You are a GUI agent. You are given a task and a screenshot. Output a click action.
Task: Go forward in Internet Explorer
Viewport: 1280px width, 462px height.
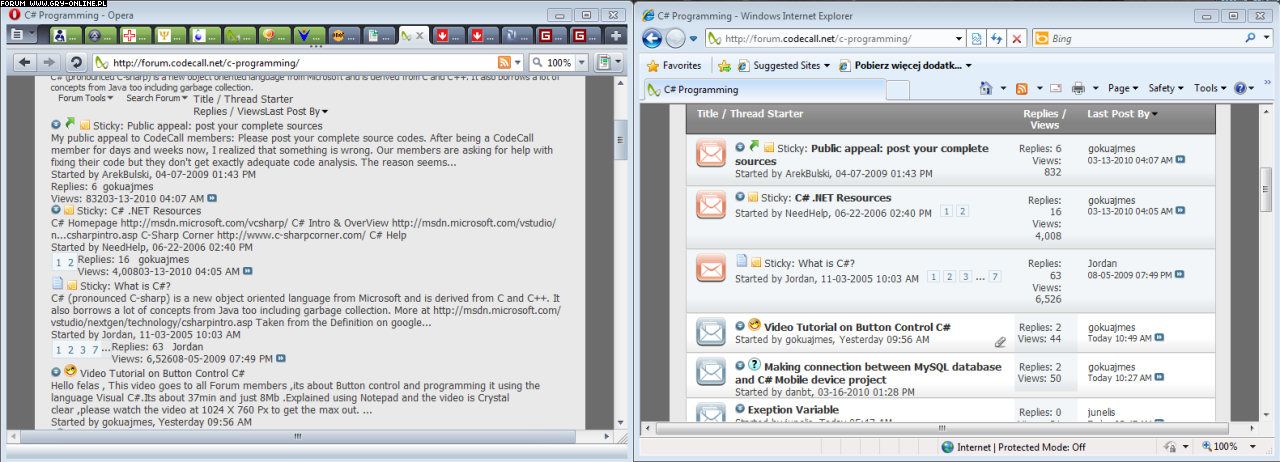676,38
